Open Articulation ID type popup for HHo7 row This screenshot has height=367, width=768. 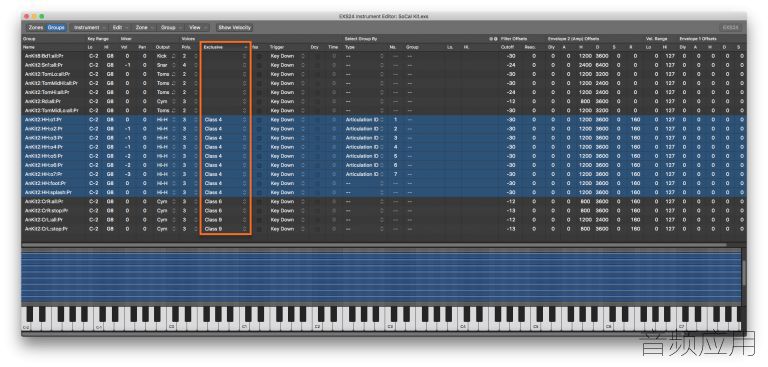(364, 174)
